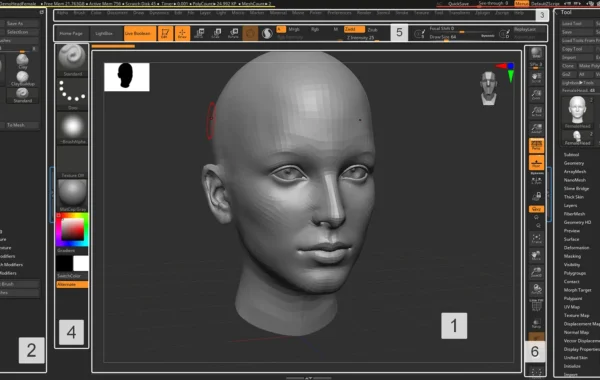Screen dimensions: 600x380
Task: Select the Scale transform icon
Action: pos(216,33)
